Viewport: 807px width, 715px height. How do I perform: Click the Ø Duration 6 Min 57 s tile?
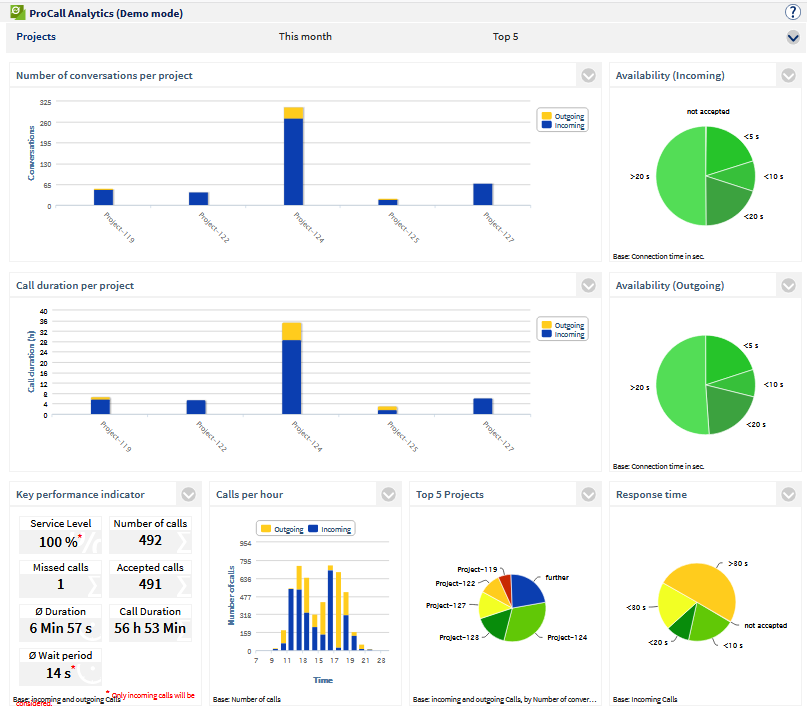click(61, 623)
